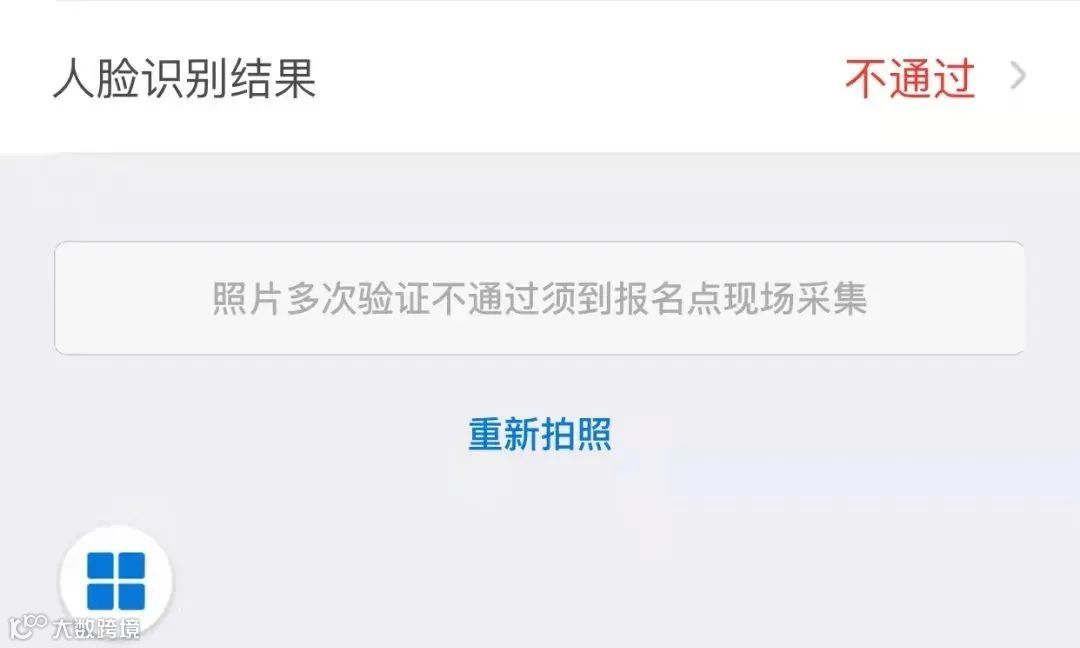Click the white header row near 人脸识别结果
The image size is (1080, 648).
[540, 77]
